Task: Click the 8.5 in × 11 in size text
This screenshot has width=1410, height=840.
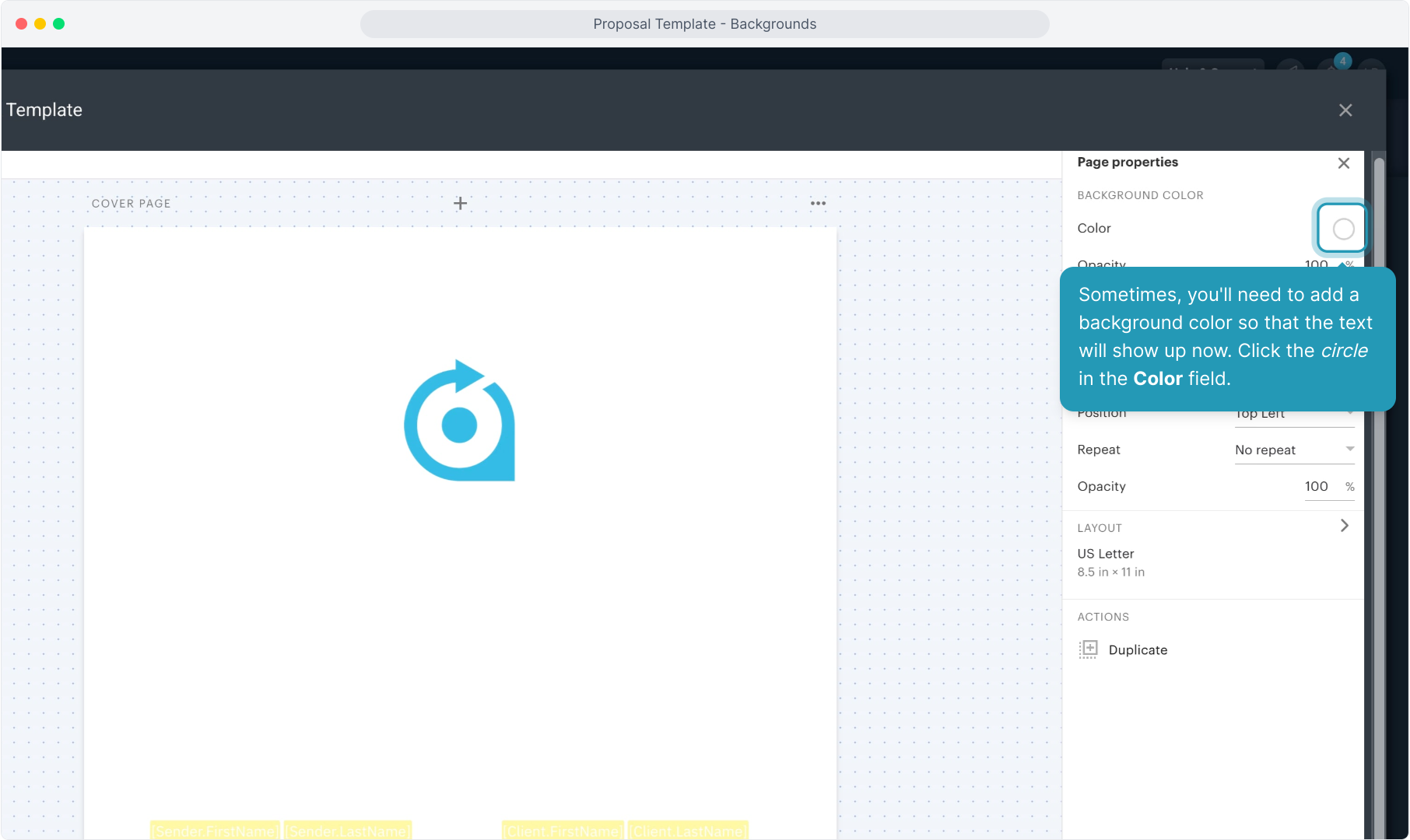Action: point(1110,572)
